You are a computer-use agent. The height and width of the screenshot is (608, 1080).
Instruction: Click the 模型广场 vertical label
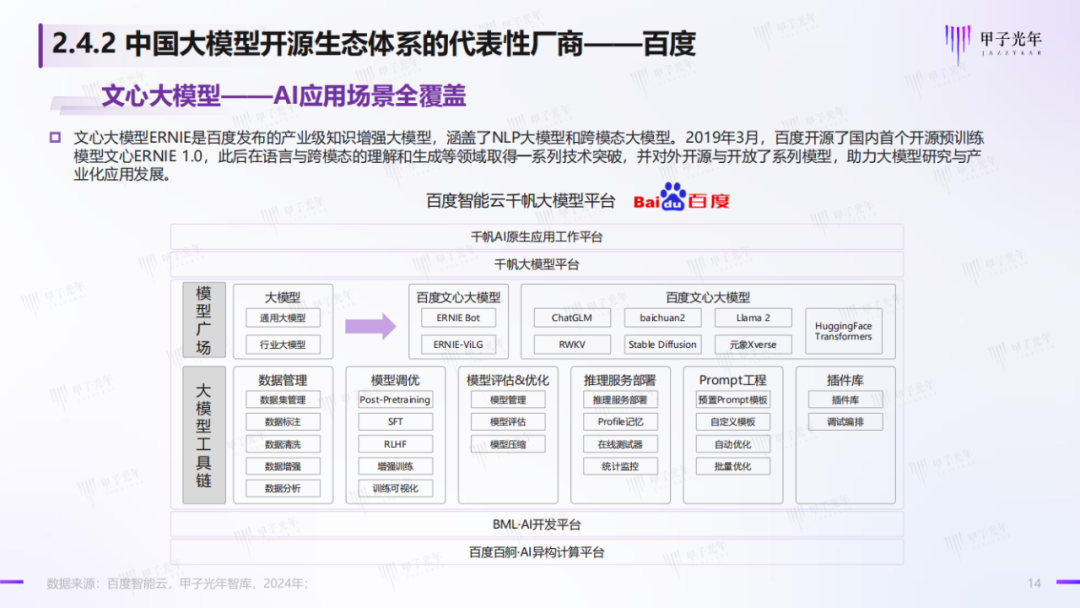click(204, 320)
